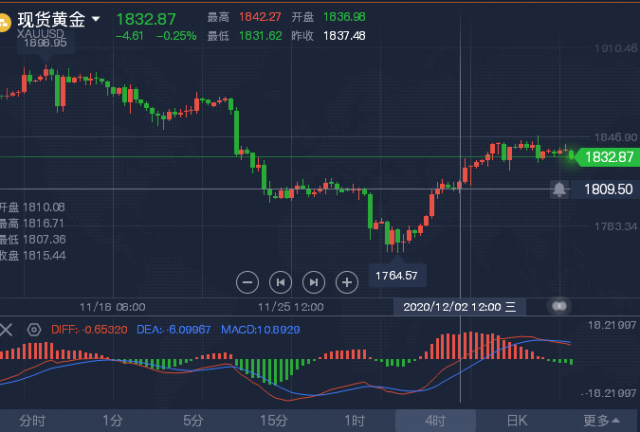Jump to next candle with skip-forward icon
Image resolution: width=640 pixels, height=432 pixels.
(x=313, y=282)
